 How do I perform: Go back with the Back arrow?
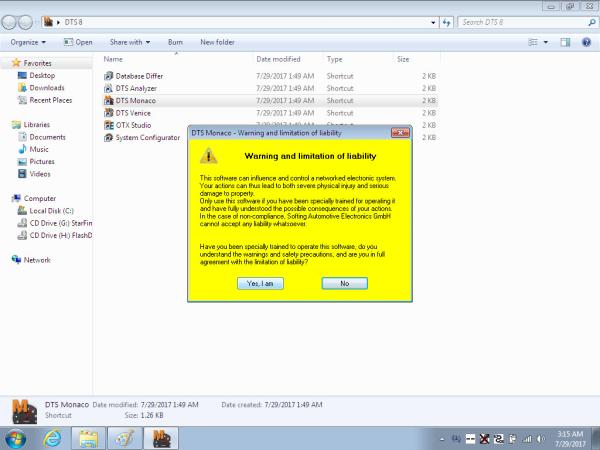(9, 22)
